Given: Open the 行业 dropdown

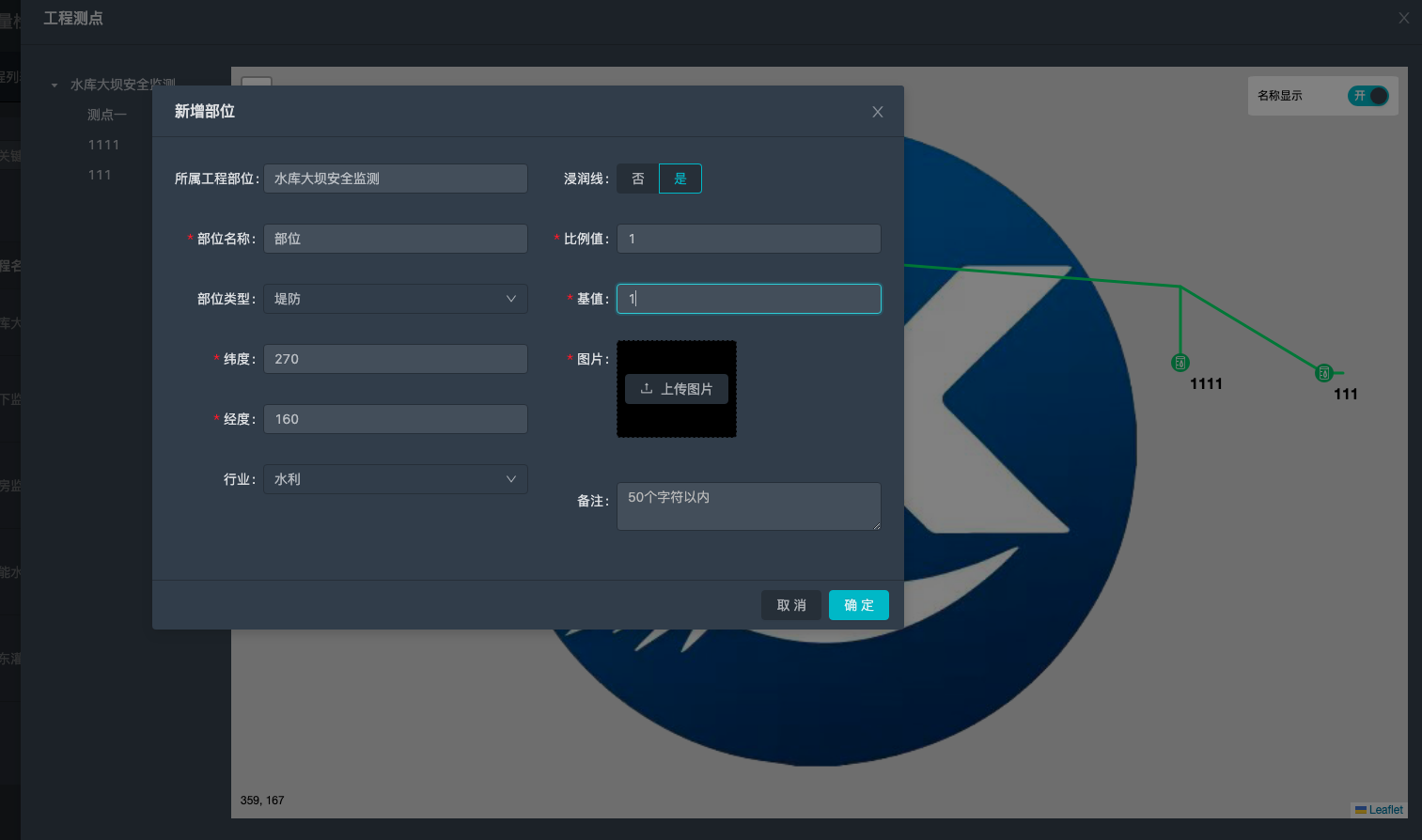Looking at the screenshot, I should point(395,479).
